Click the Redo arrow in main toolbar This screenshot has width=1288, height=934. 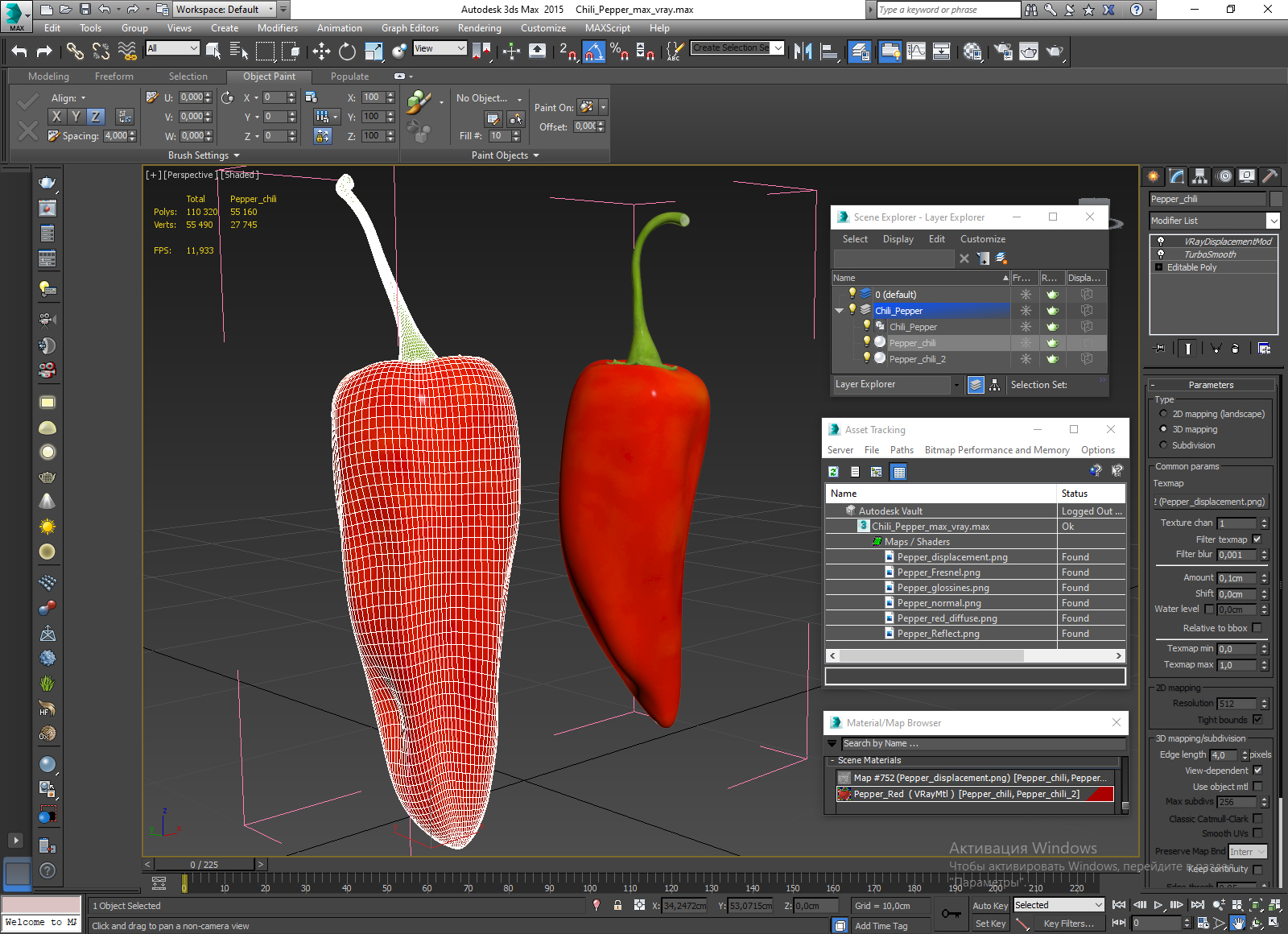tap(44, 52)
